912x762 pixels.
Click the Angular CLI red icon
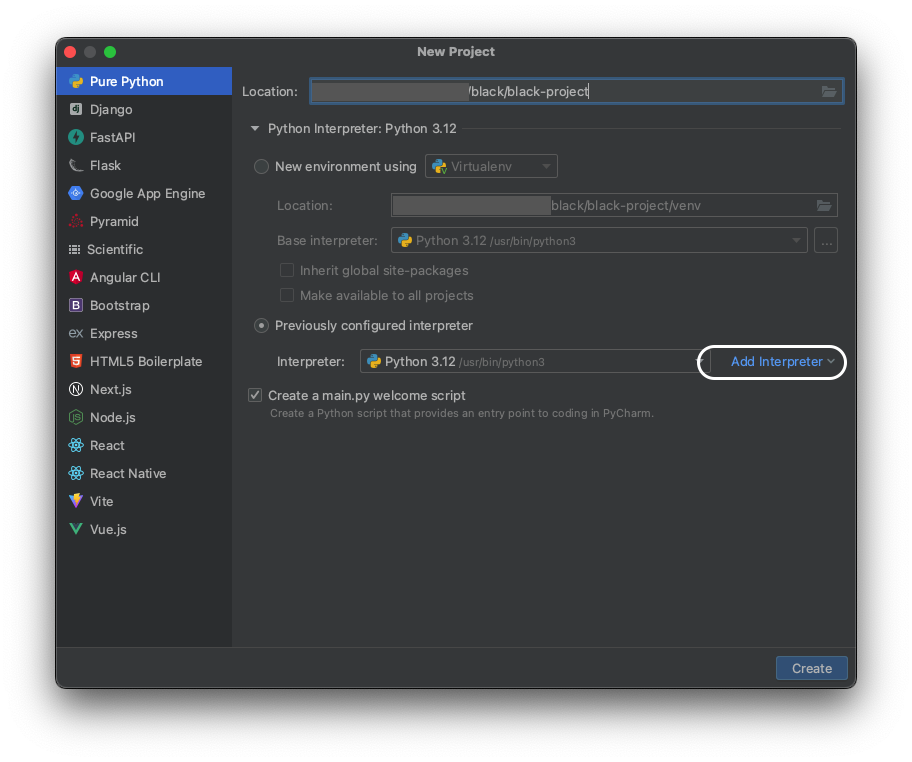click(76, 277)
